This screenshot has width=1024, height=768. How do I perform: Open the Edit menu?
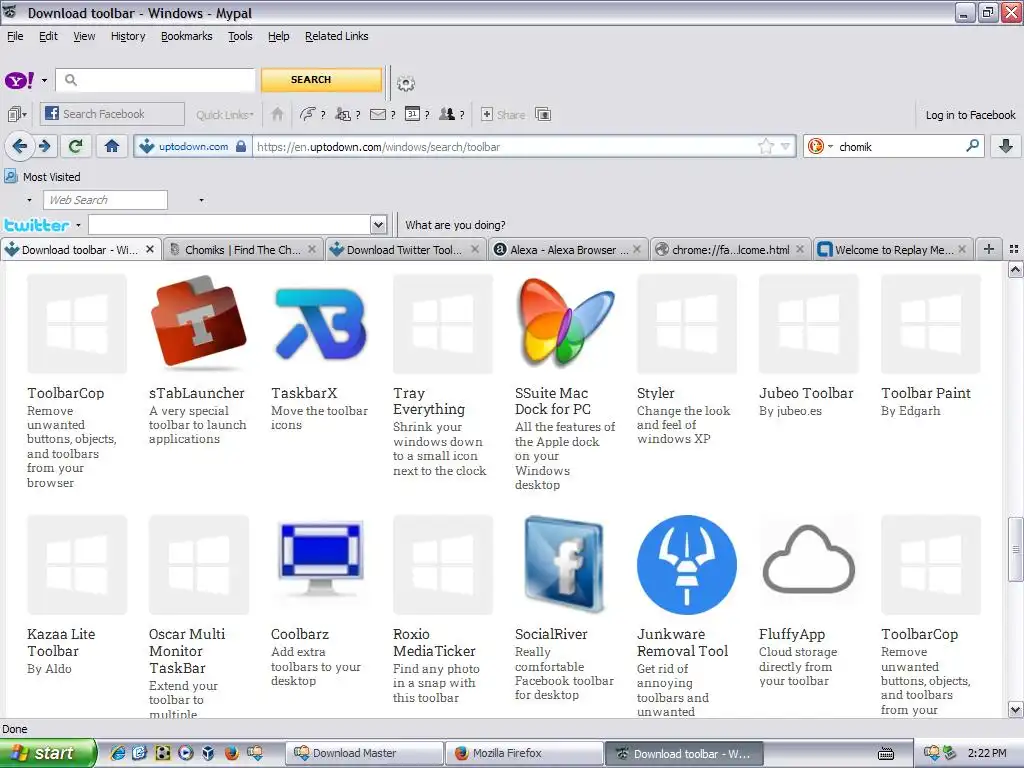pos(48,37)
